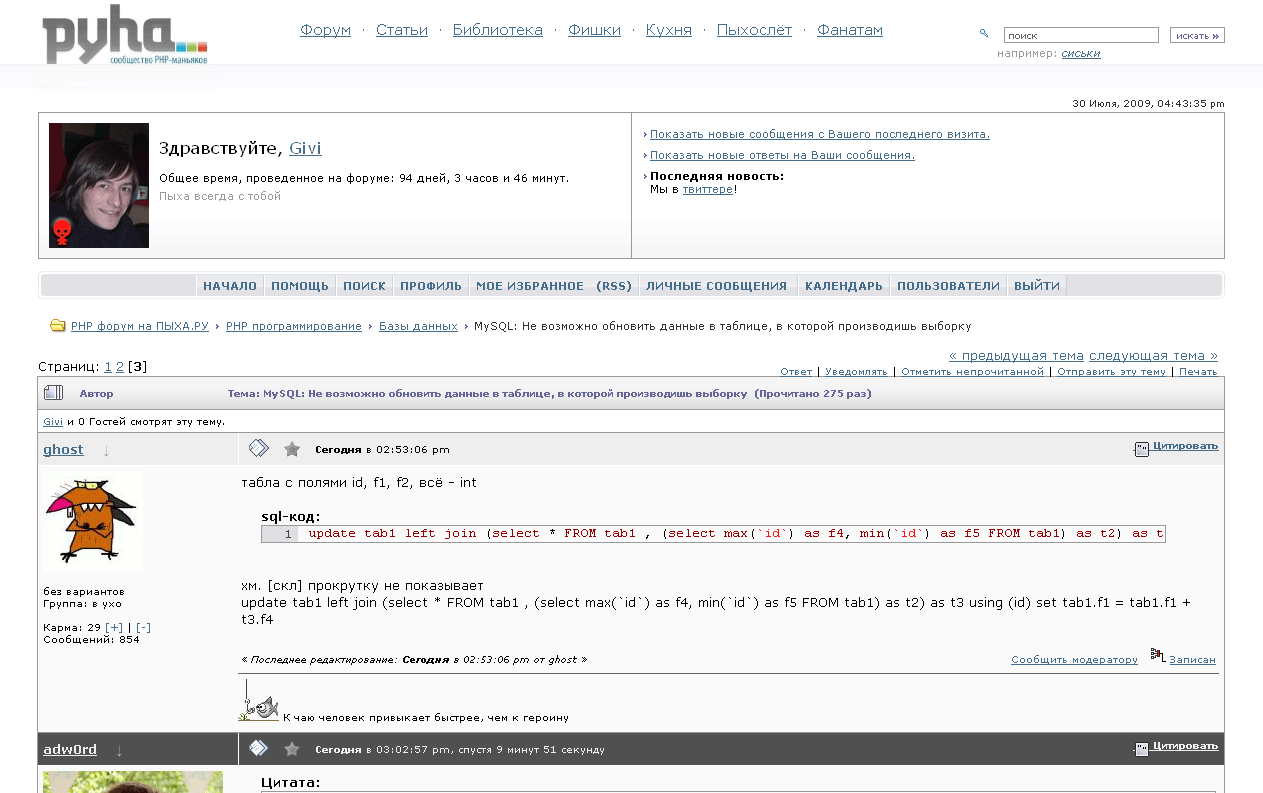Click the topic icon left of Автор

pyautogui.click(x=53, y=393)
